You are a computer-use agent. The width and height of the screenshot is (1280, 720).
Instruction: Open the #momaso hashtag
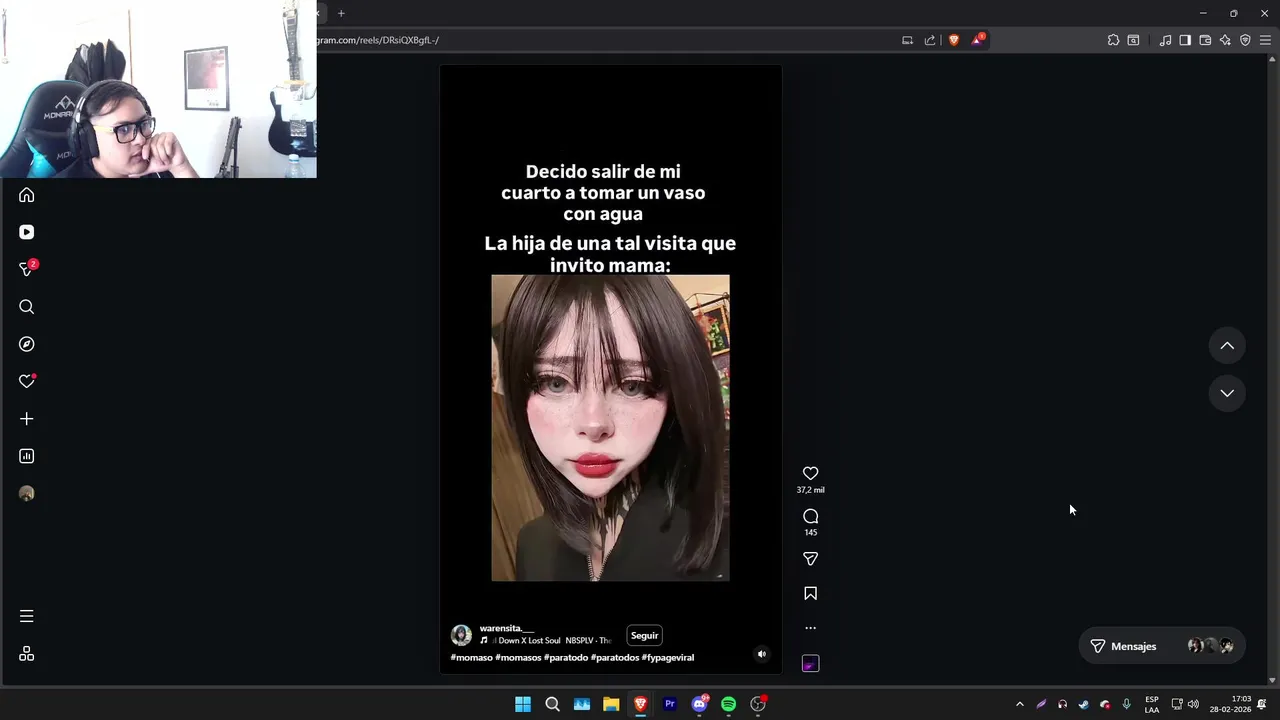point(471,658)
